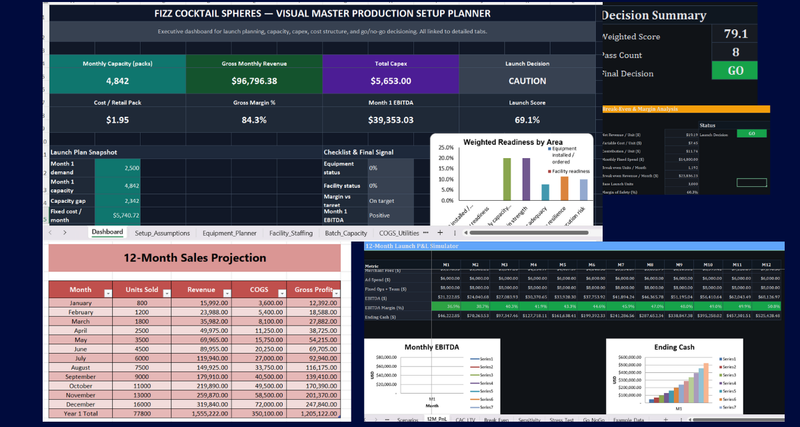Click Facility readiness legend entry
Screen dimensions: 800x427
pos(569,171)
